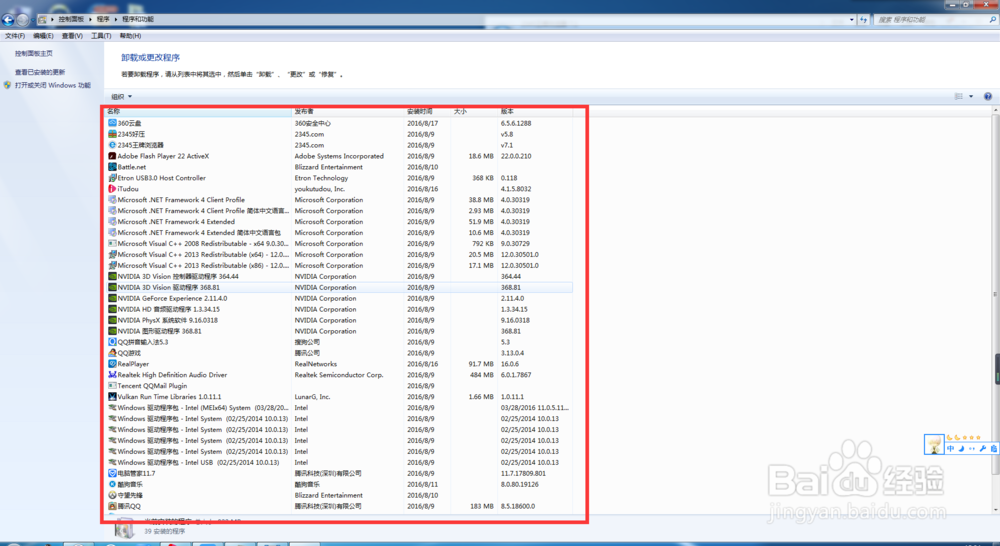
Task: Click the QQ游戏 program icon
Action: 112,353
